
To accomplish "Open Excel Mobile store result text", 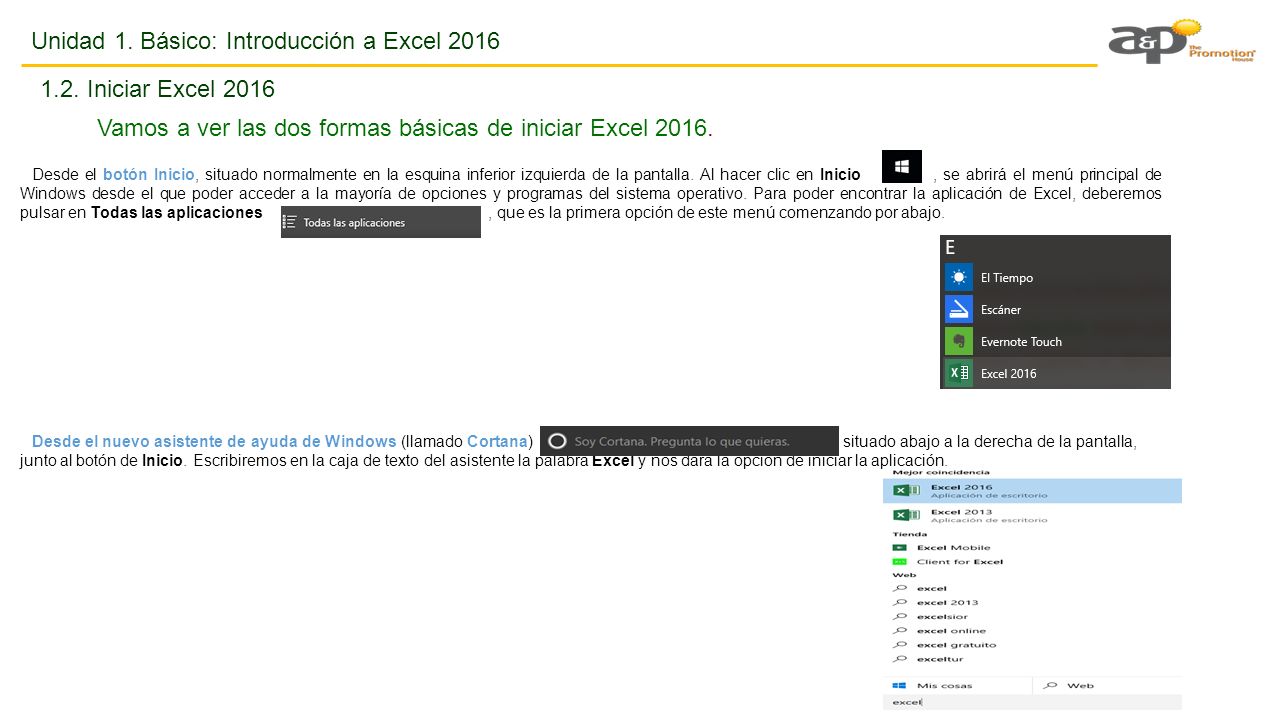I will click(x=954, y=548).
